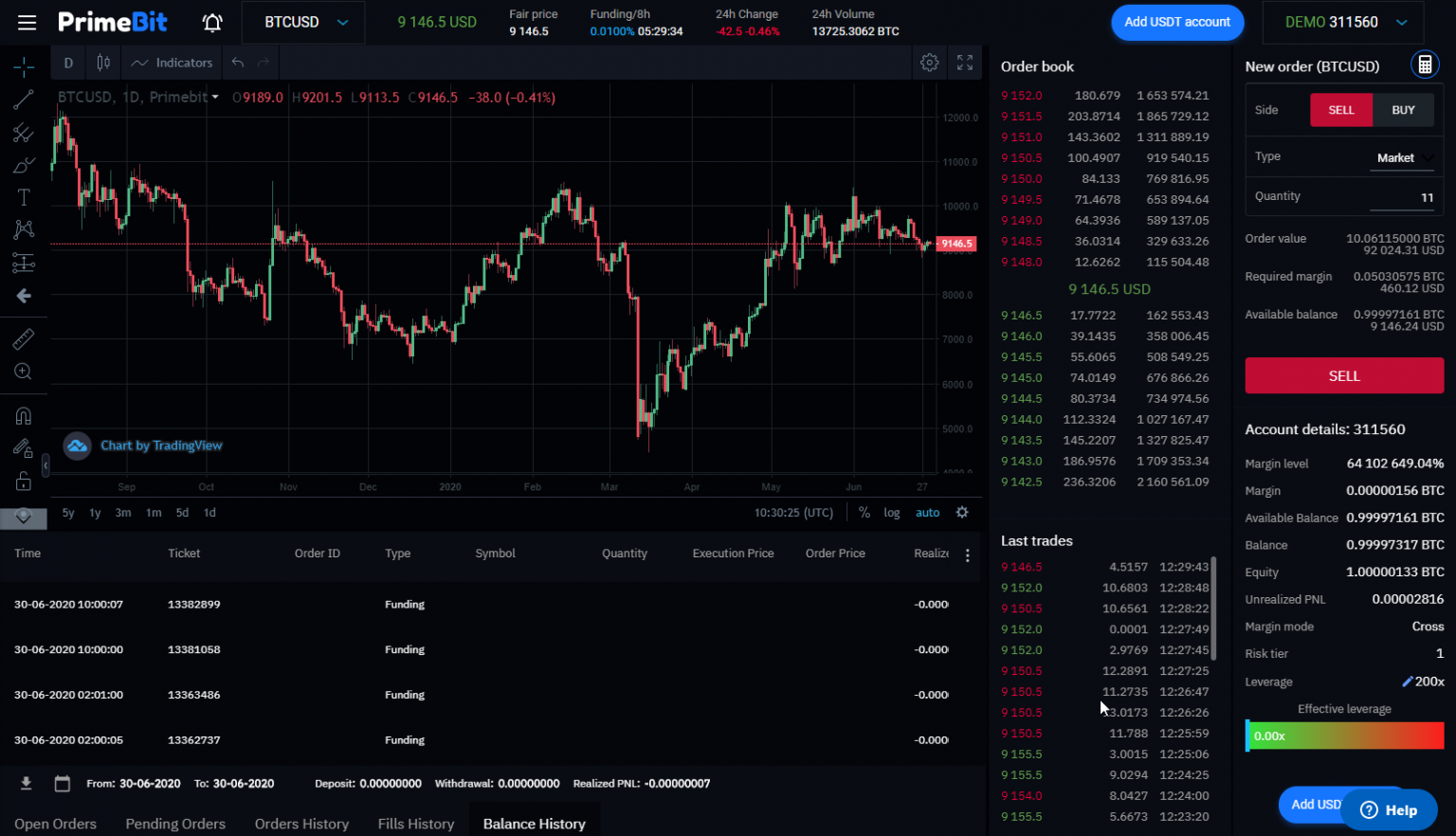This screenshot has height=836, width=1456.
Task: Redo chart action
Action: (x=264, y=63)
